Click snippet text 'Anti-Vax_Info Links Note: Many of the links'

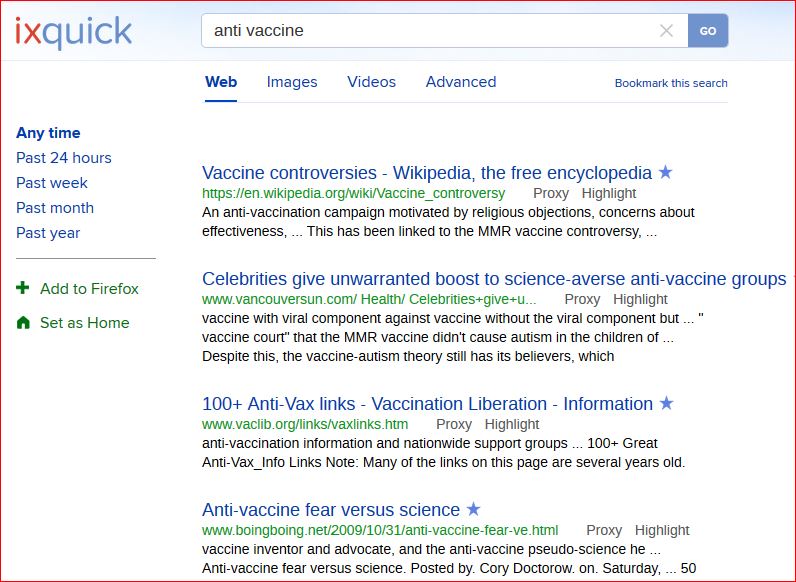coord(352,463)
